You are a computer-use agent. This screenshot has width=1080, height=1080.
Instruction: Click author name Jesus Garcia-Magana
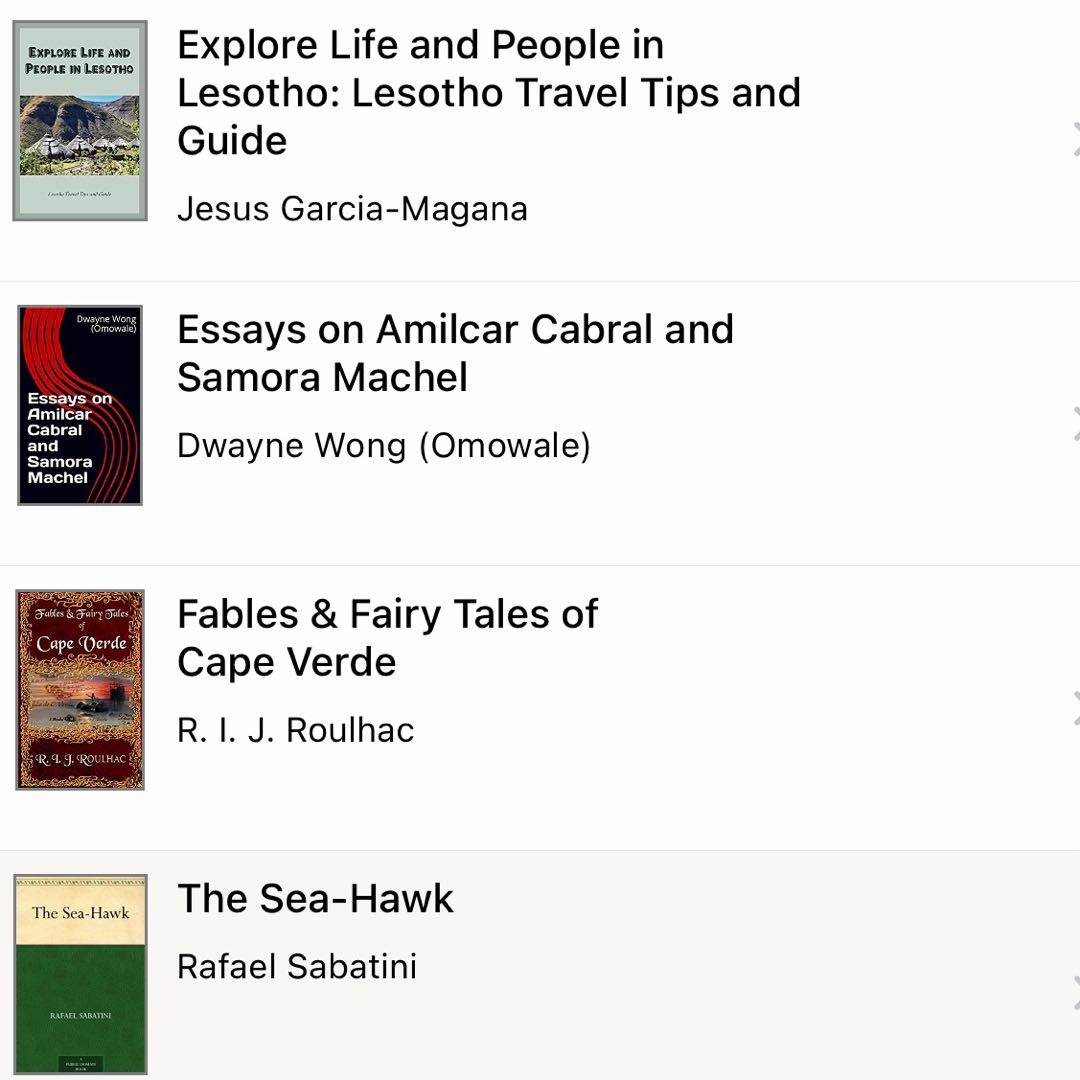point(352,209)
